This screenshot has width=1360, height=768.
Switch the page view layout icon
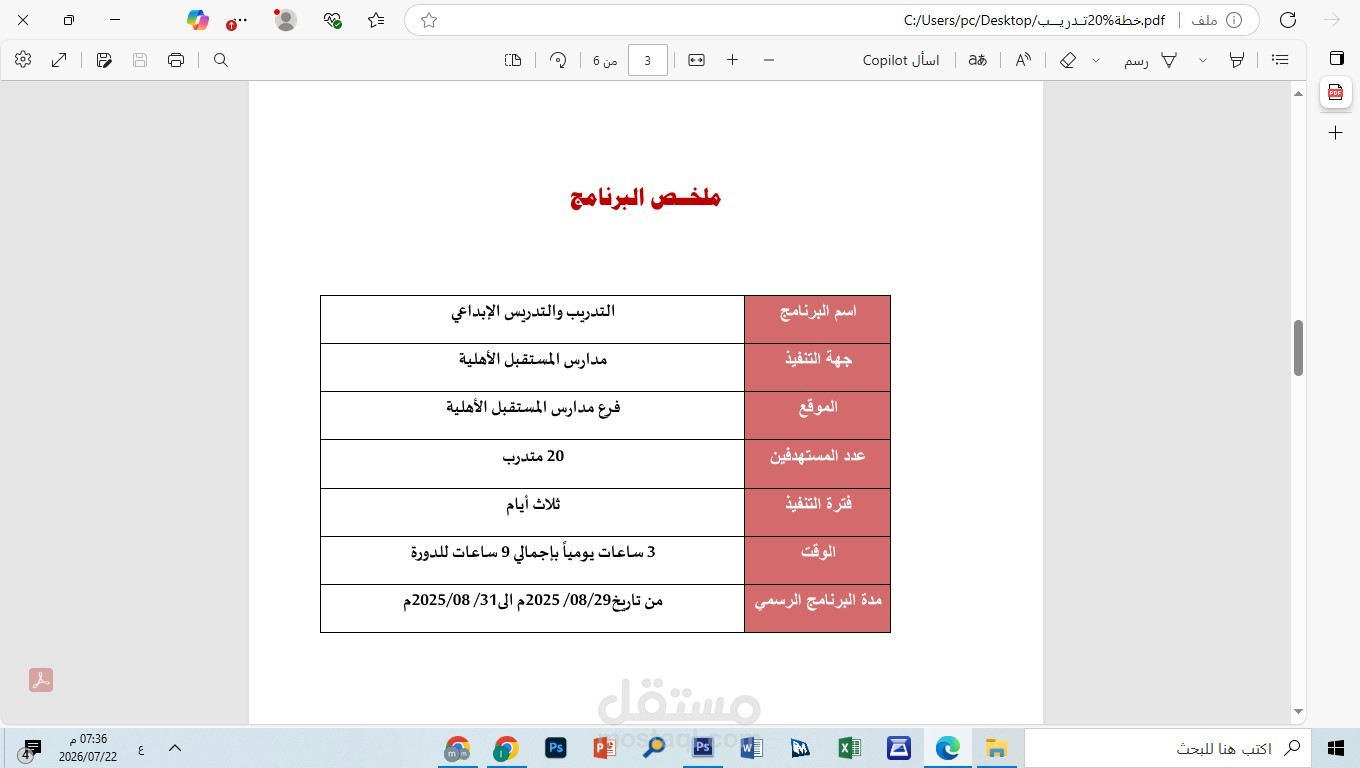pyautogui.click(x=513, y=60)
